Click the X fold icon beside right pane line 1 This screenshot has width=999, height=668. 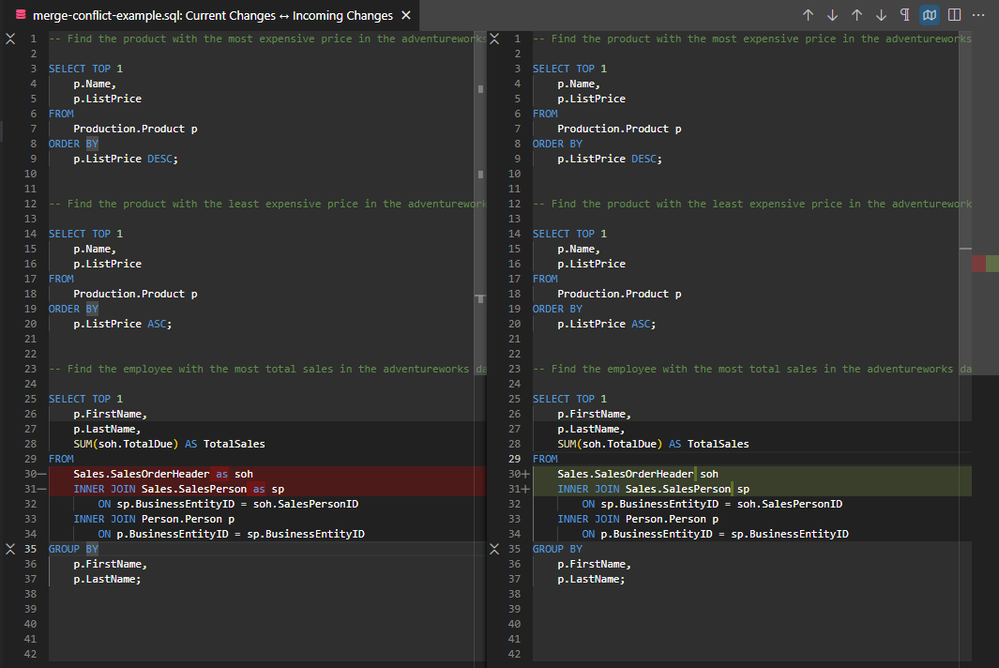(x=494, y=39)
